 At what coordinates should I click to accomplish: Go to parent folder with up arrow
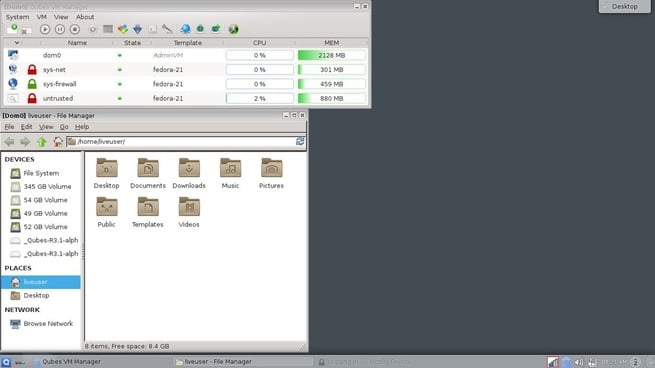pos(41,142)
